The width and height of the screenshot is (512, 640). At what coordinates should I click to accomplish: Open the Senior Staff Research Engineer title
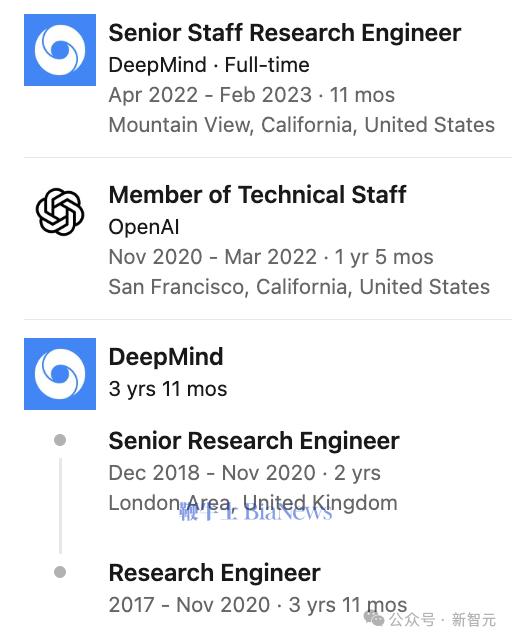click(x=285, y=33)
